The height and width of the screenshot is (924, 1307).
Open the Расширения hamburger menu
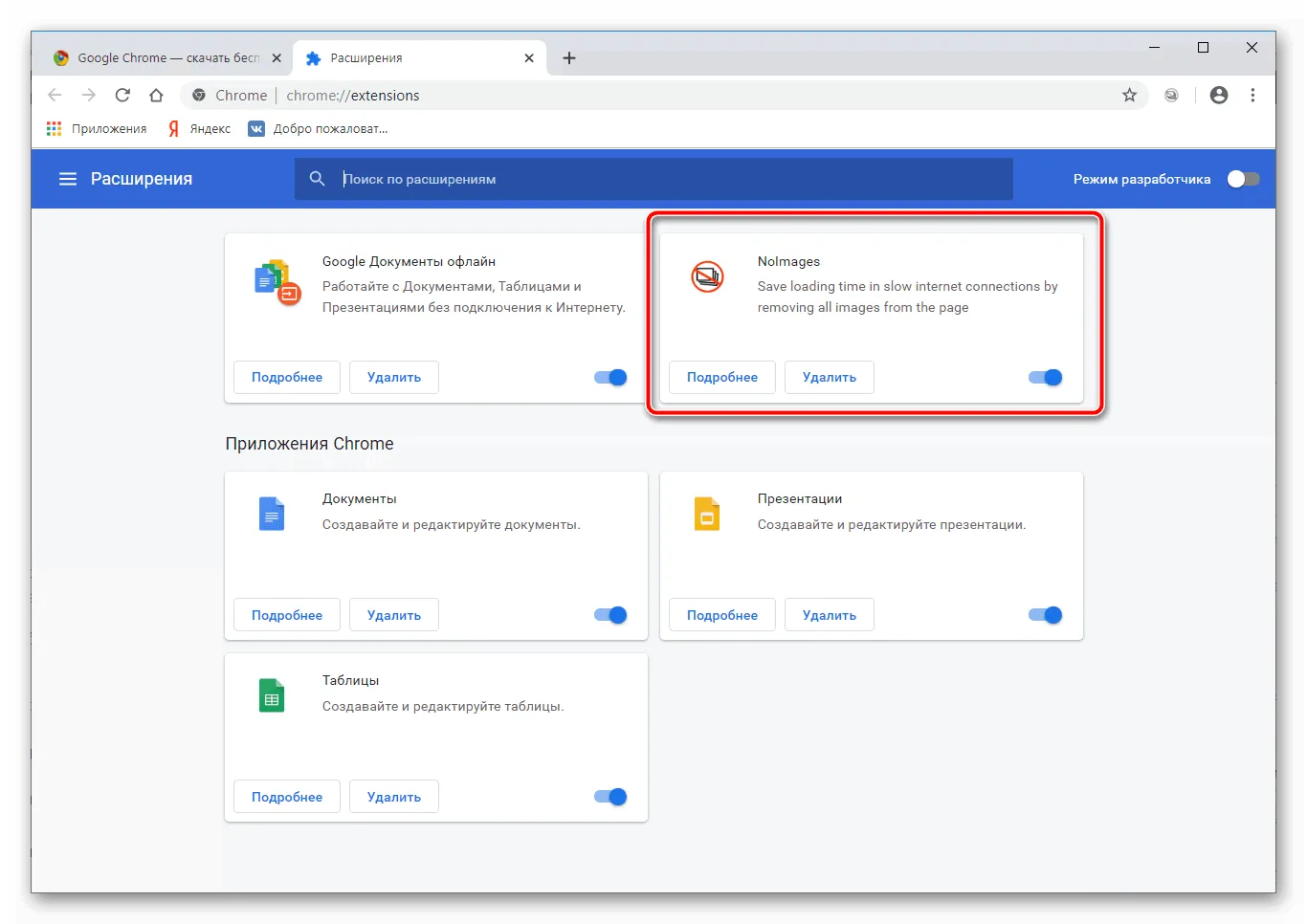click(x=68, y=179)
